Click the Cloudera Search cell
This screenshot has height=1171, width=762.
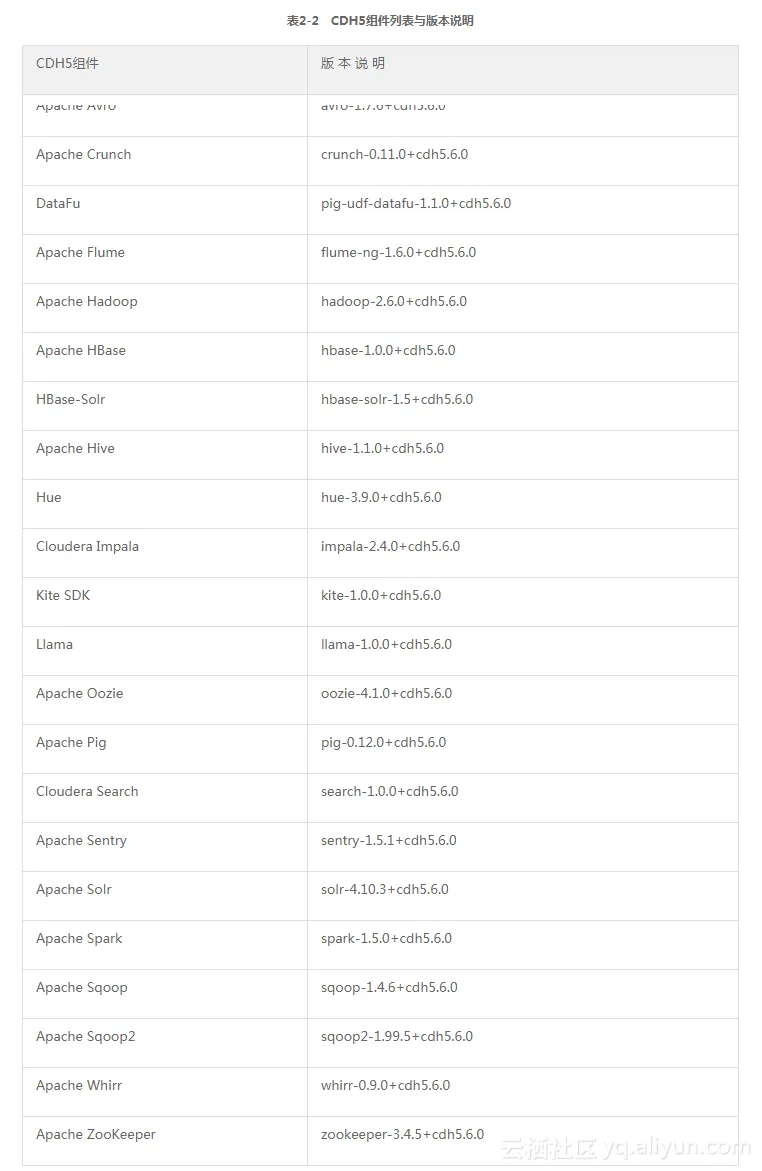[87, 792]
